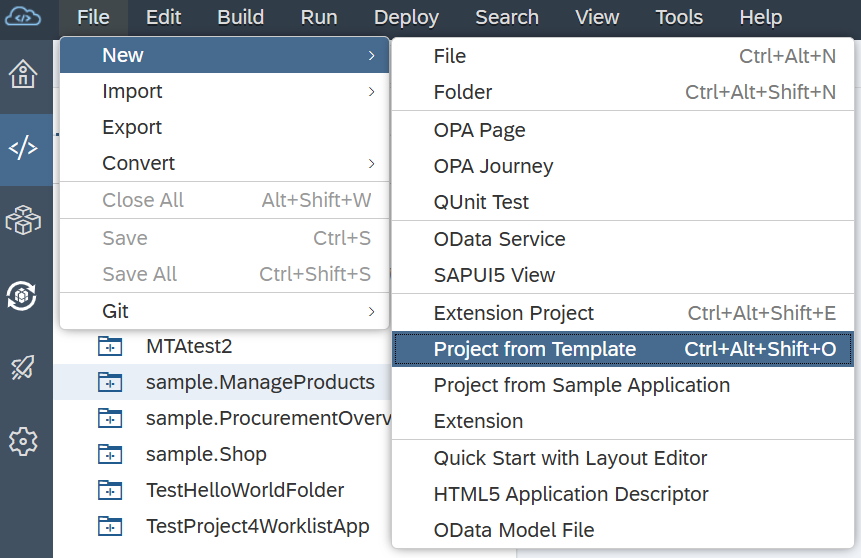861x558 pixels.
Task: Select the TestHelloWorldFolder project
Action: click(x=245, y=490)
